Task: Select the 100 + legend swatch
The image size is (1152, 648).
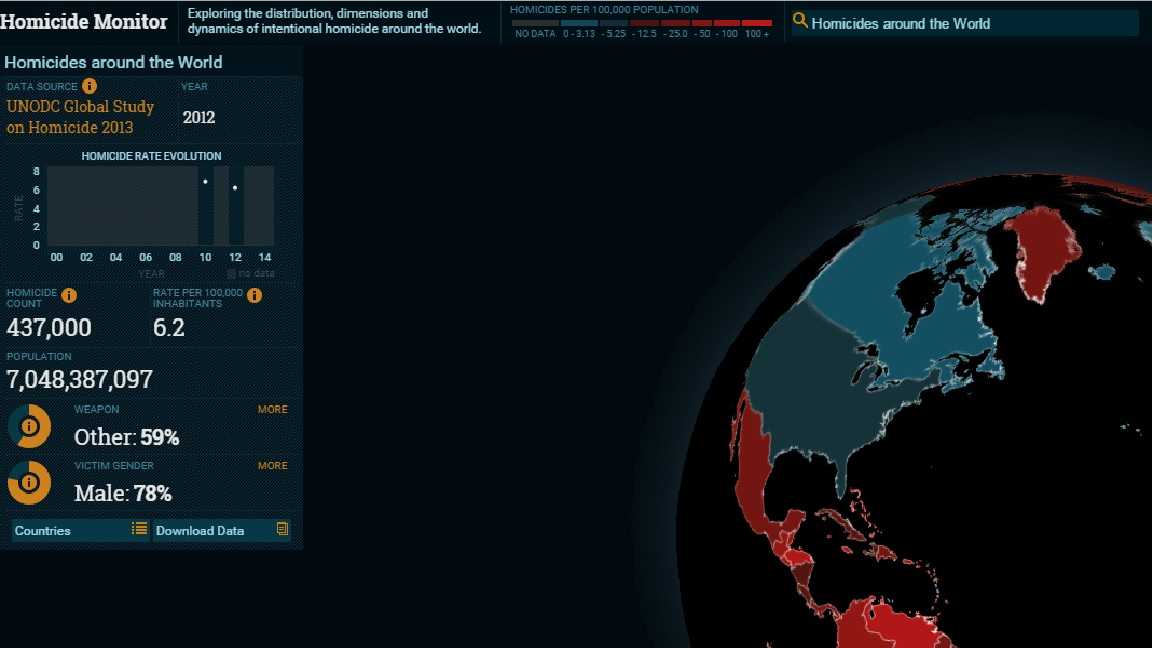Action: pos(757,24)
